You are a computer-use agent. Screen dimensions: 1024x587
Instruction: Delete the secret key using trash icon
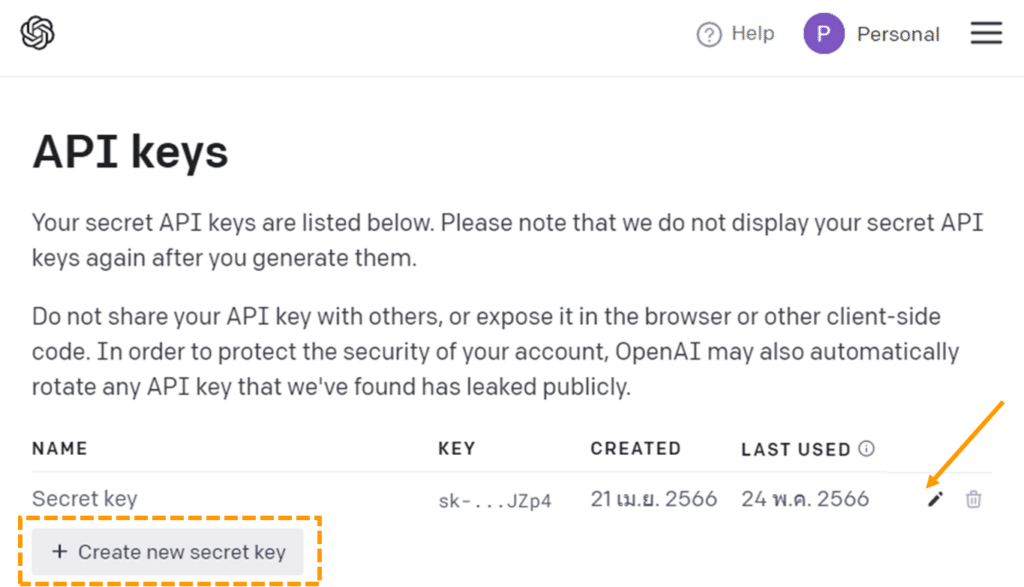point(973,499)
